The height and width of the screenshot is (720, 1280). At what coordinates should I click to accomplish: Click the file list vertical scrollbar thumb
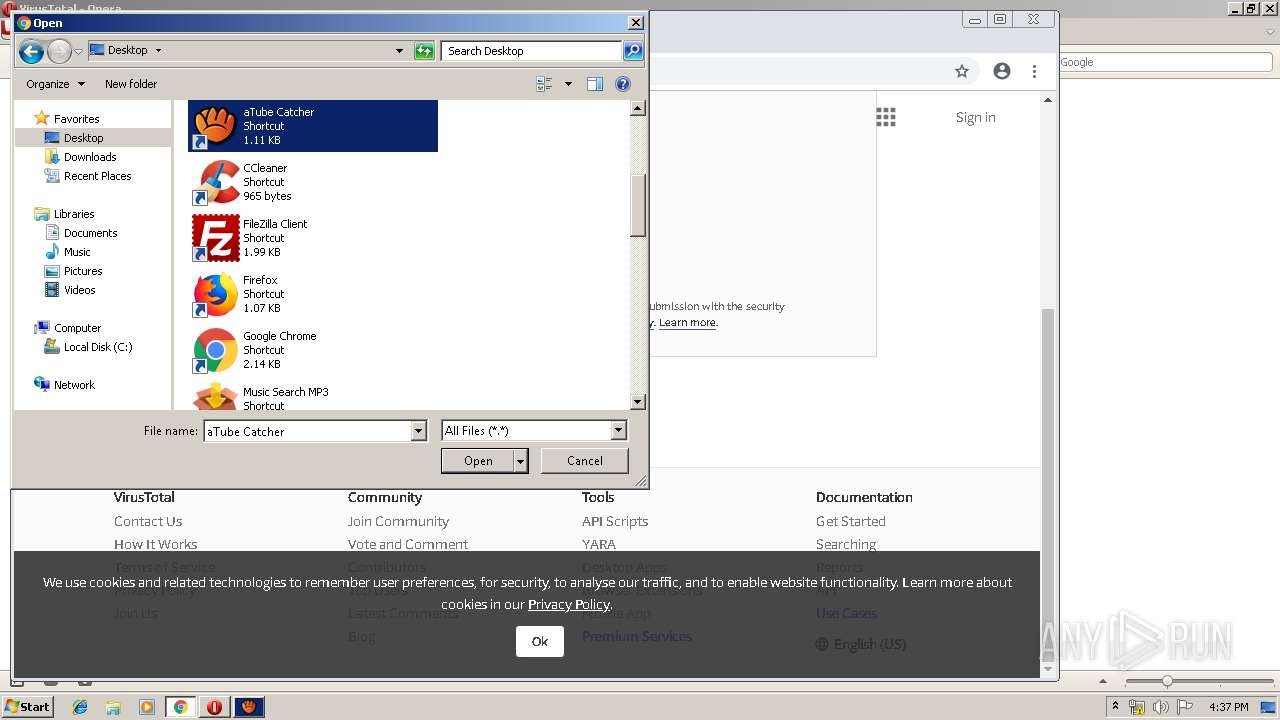point(638,205)
